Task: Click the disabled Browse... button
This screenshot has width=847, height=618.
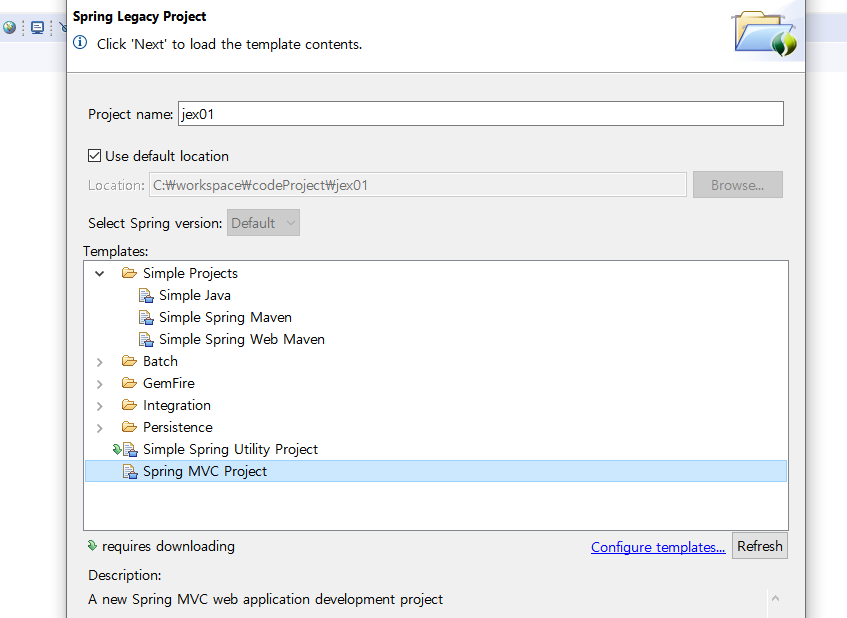Action: pyautogui.click(x=737, y=185)
